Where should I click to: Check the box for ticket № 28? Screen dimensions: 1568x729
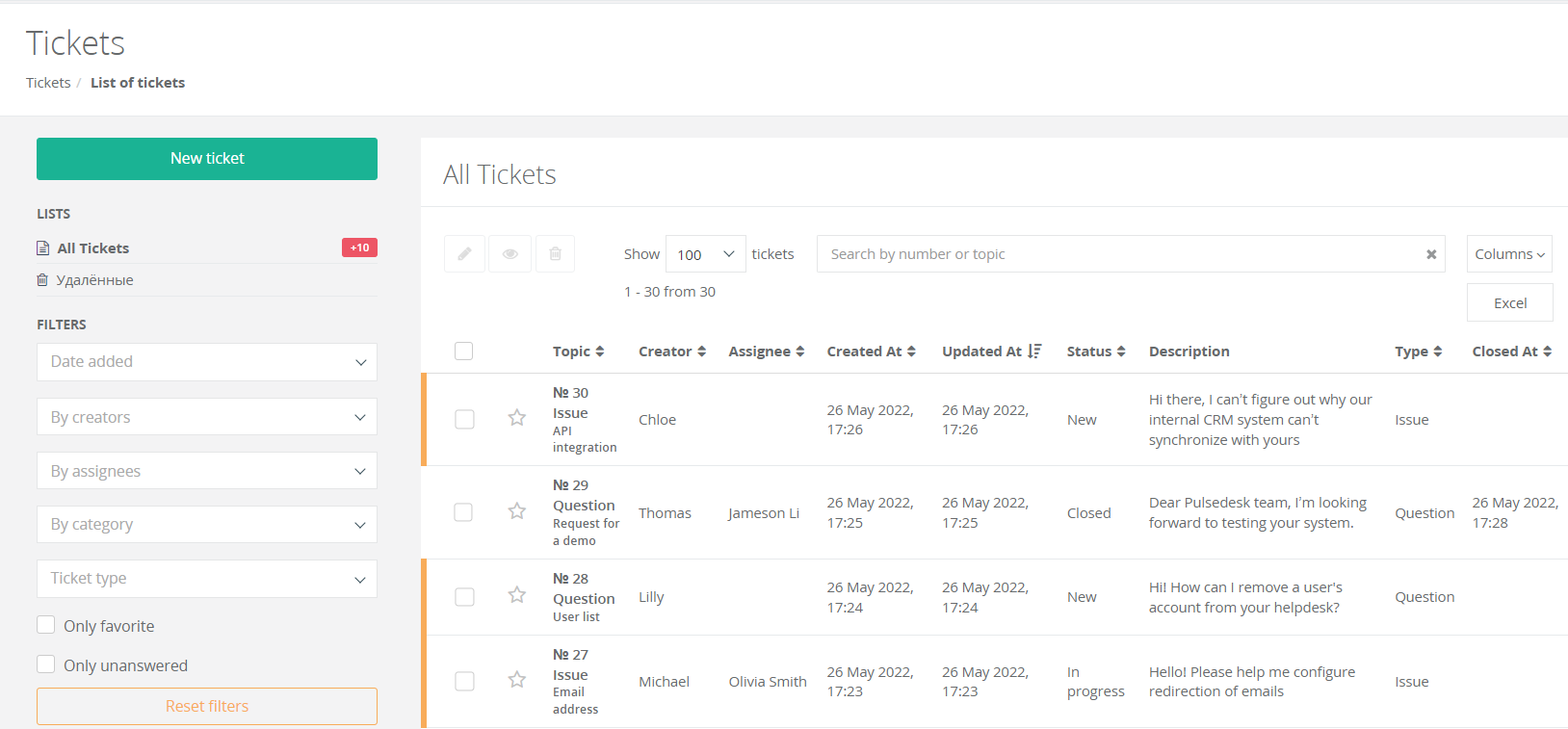[x=464, y=597]
